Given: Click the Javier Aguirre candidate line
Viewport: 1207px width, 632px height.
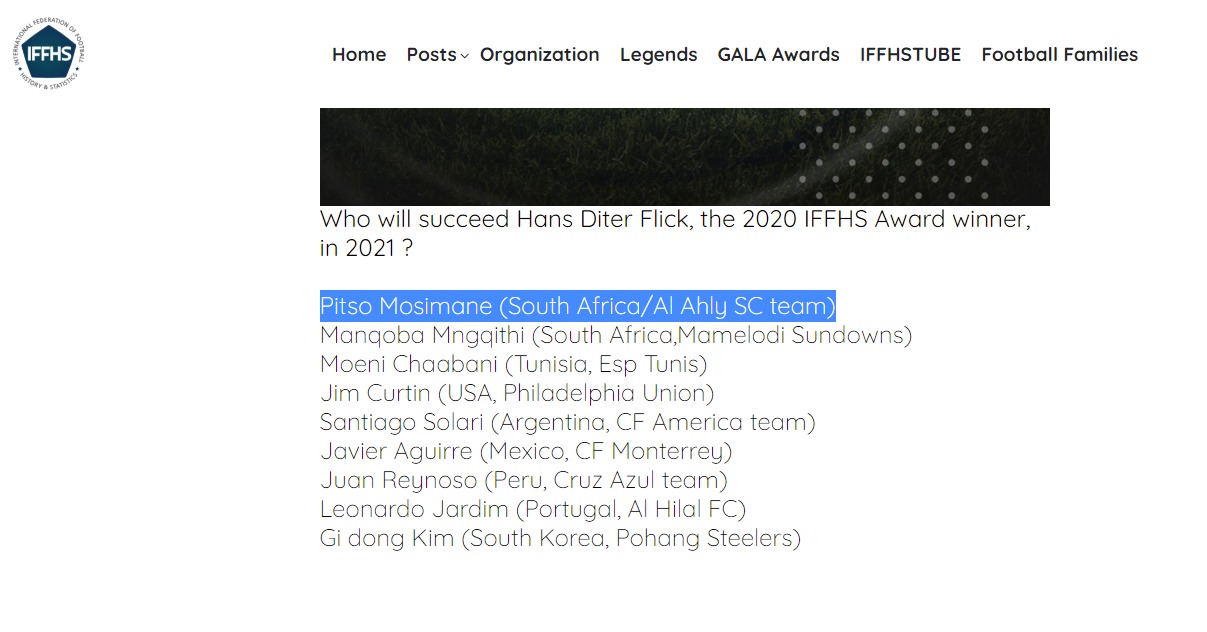Looking at the screenshot, I should click(526, 451).
